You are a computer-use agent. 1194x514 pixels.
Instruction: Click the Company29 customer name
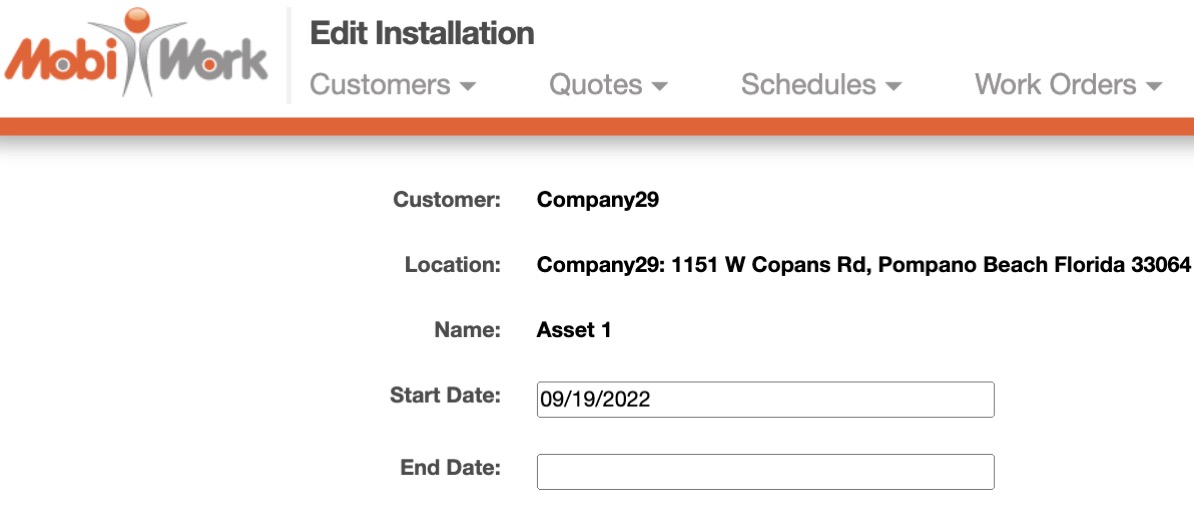click(597, 199)
